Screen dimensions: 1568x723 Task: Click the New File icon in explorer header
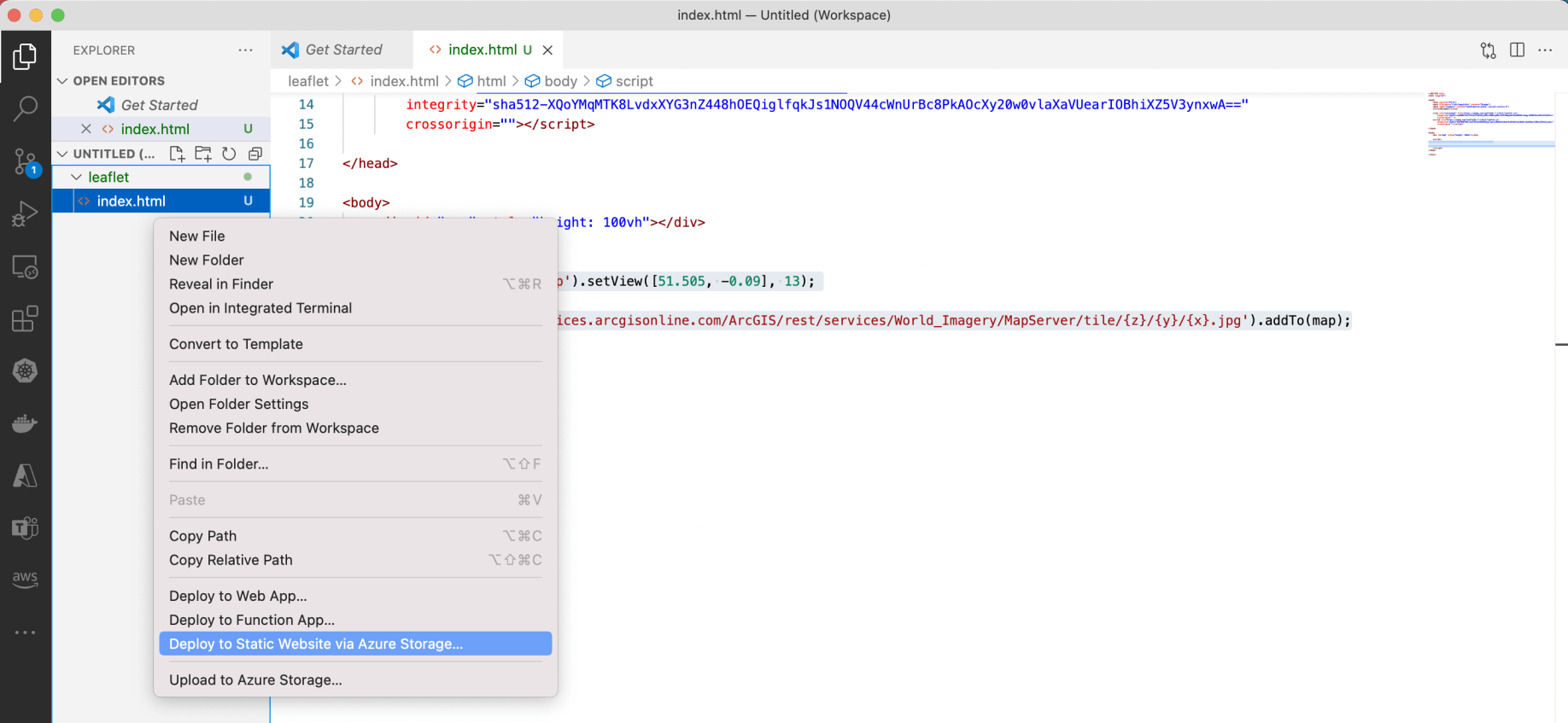coord(177,154)
